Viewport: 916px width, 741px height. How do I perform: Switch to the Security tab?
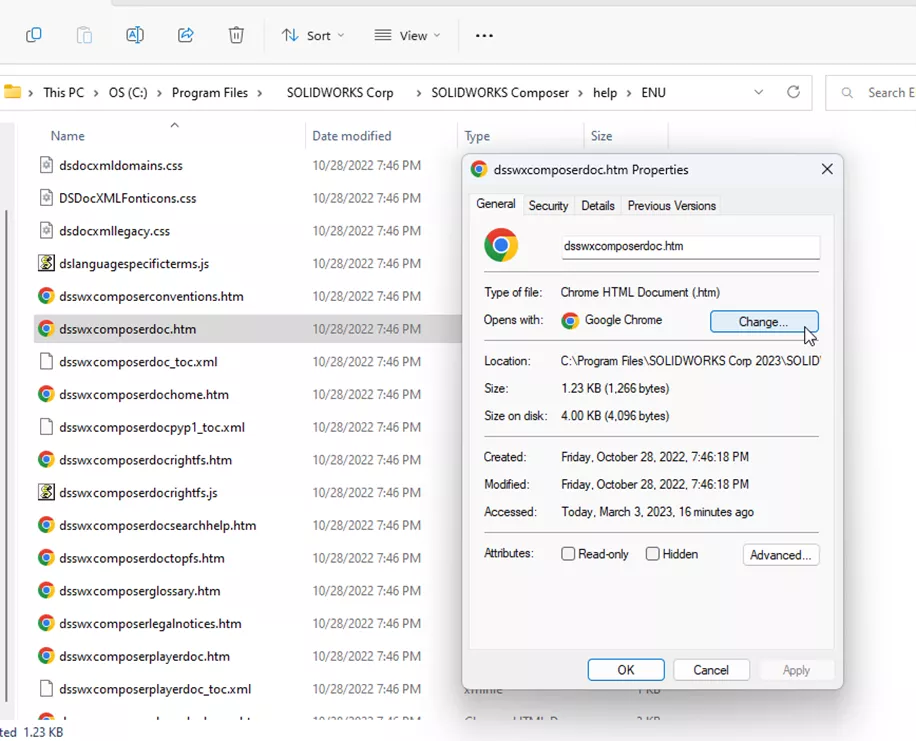point(548,205)
